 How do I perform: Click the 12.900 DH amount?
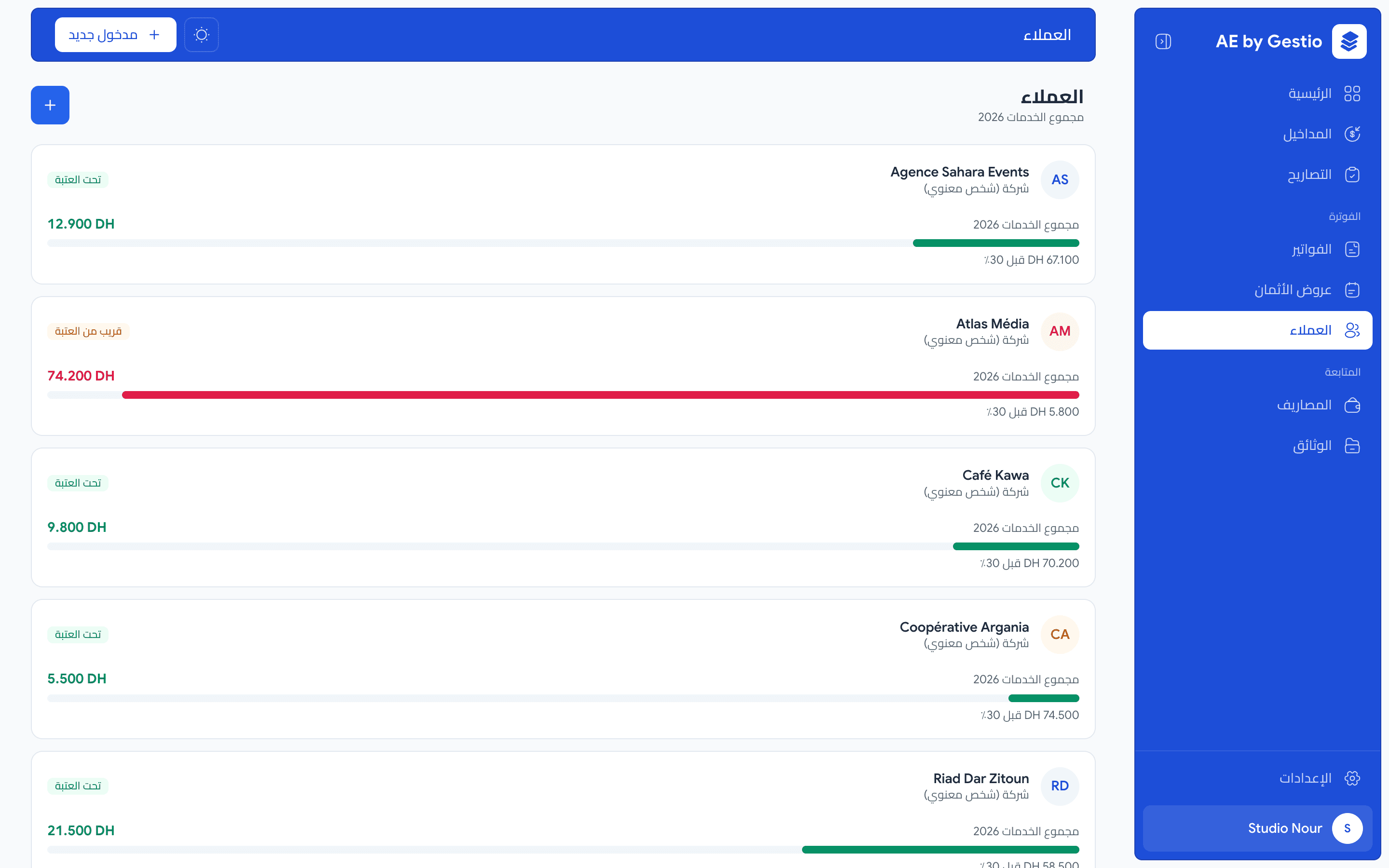click(81, 224)
